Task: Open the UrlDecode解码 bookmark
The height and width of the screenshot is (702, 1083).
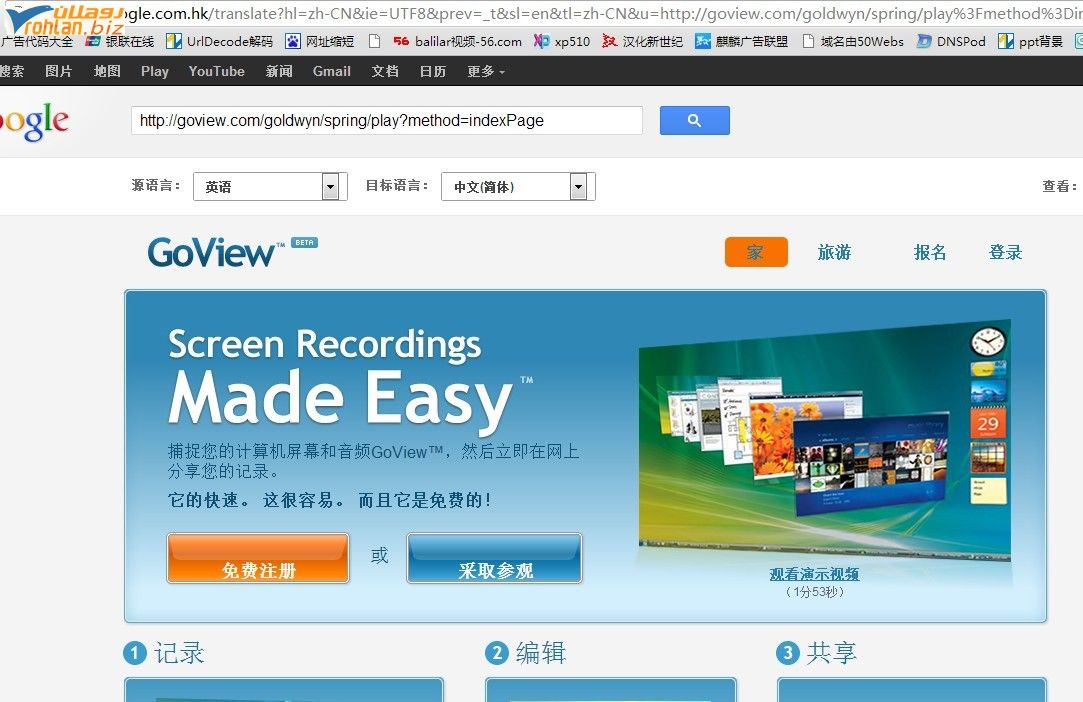Action: coord(220,41)
